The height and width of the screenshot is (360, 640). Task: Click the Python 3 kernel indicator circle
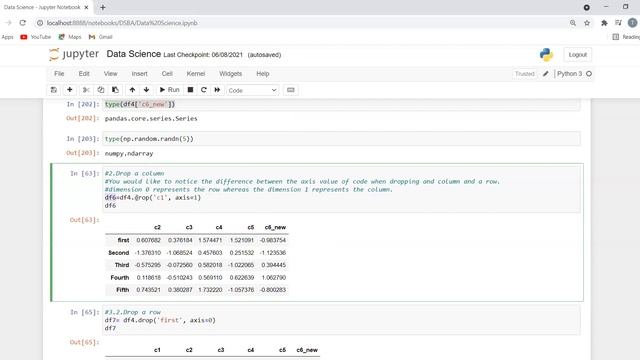[589, 74]
